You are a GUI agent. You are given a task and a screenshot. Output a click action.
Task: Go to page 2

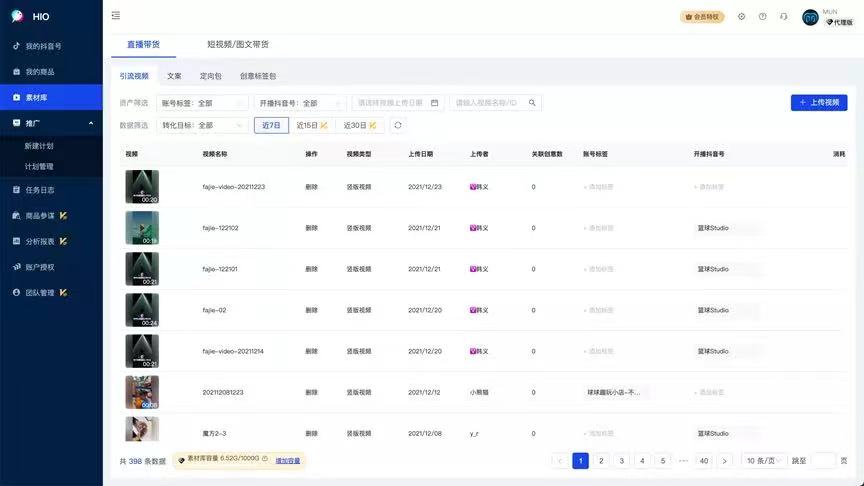pyautogui.click(x=601, y=461)
